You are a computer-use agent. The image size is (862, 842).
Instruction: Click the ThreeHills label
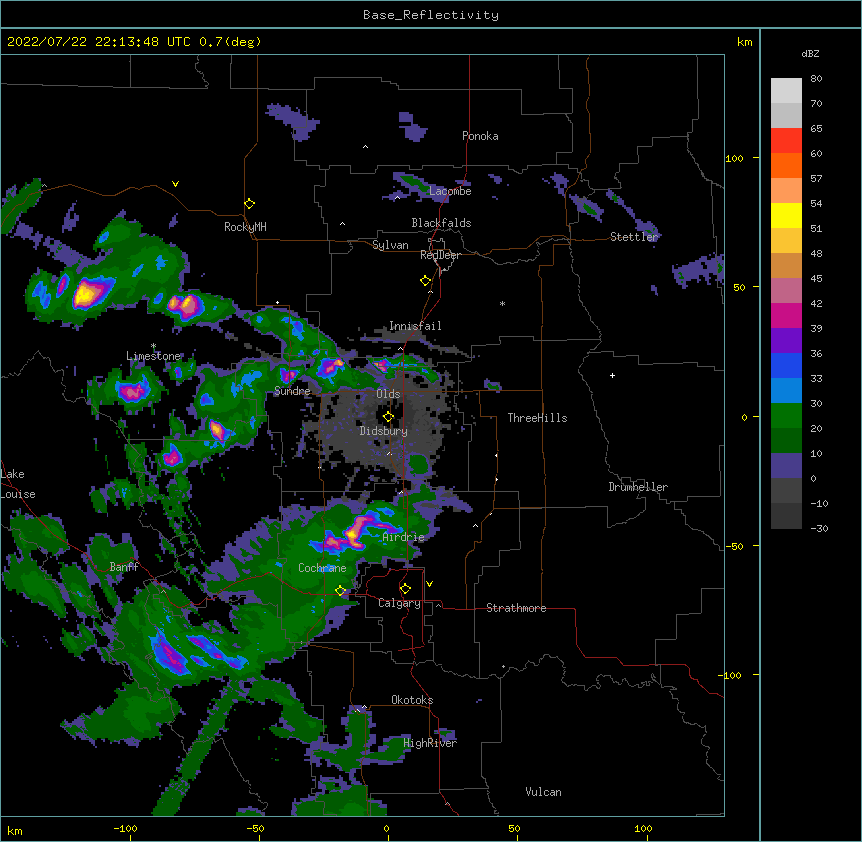537,418
